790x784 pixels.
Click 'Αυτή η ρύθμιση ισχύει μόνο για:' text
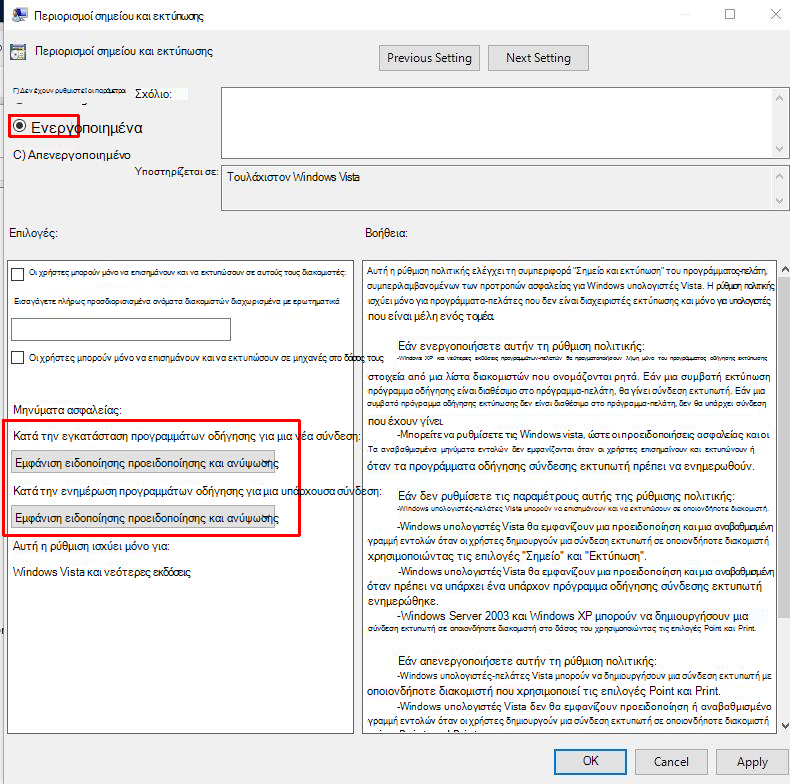(91, 546)
